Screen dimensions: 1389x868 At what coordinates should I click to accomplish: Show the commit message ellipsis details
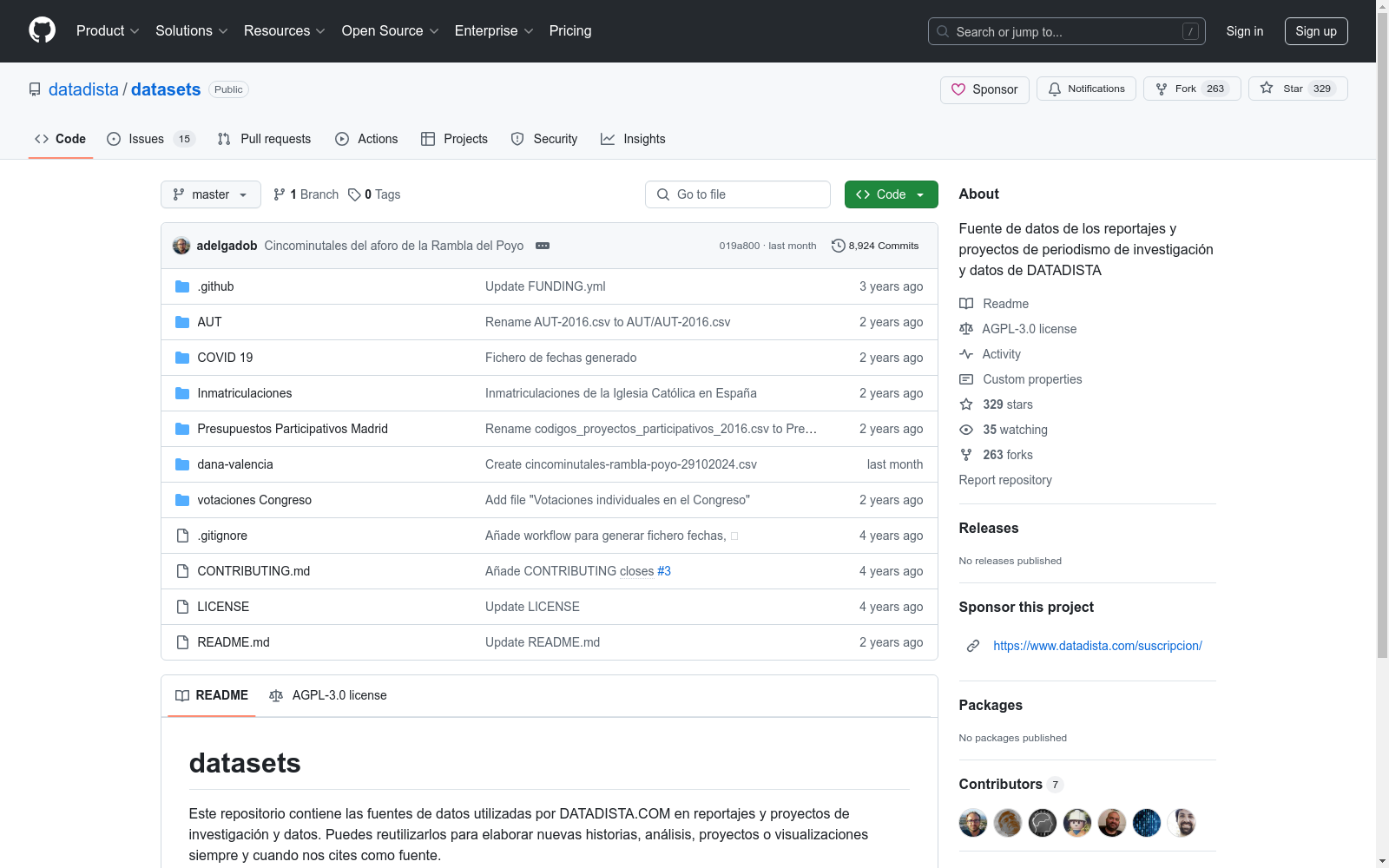point(543,246)
